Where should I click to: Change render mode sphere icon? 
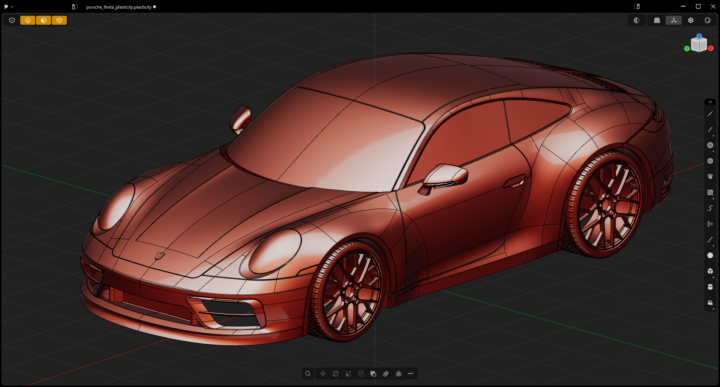pyautogui.click(x=707, y=20)
